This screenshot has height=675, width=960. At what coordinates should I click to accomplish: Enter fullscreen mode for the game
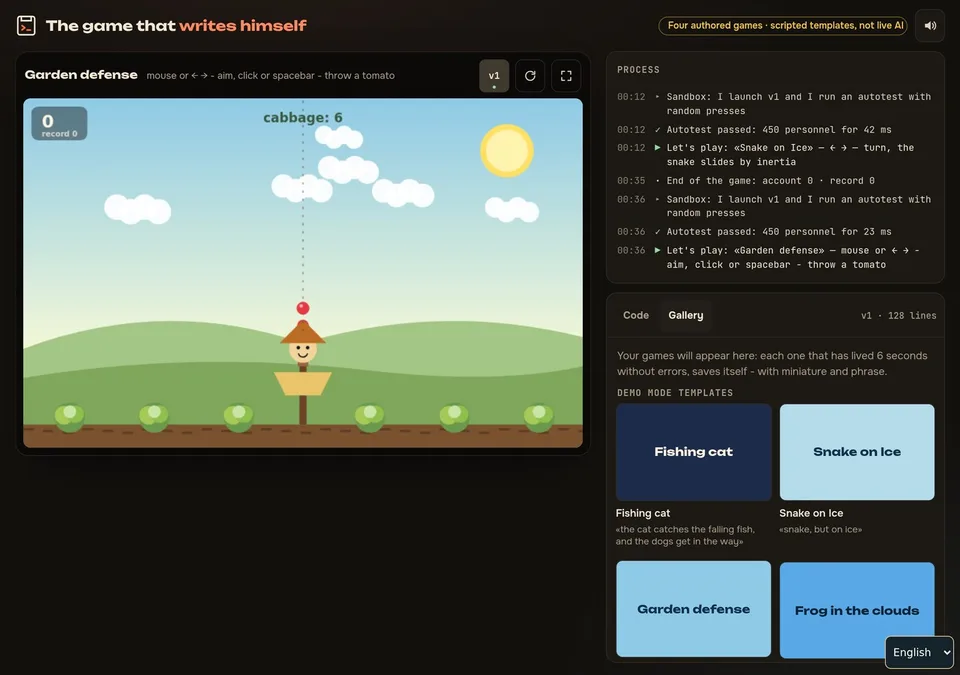tap(566, 76)
